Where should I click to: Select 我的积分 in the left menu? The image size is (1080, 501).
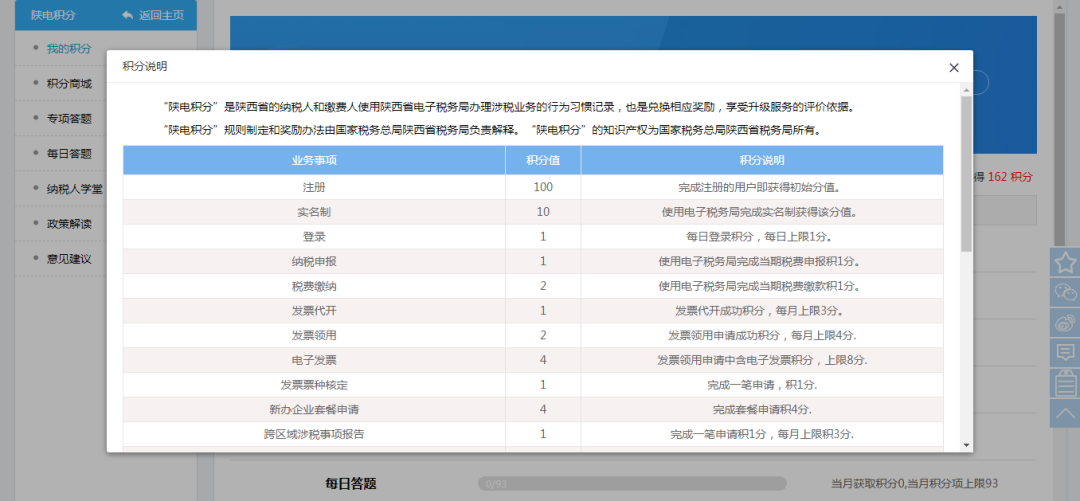(x=69, y=48)
